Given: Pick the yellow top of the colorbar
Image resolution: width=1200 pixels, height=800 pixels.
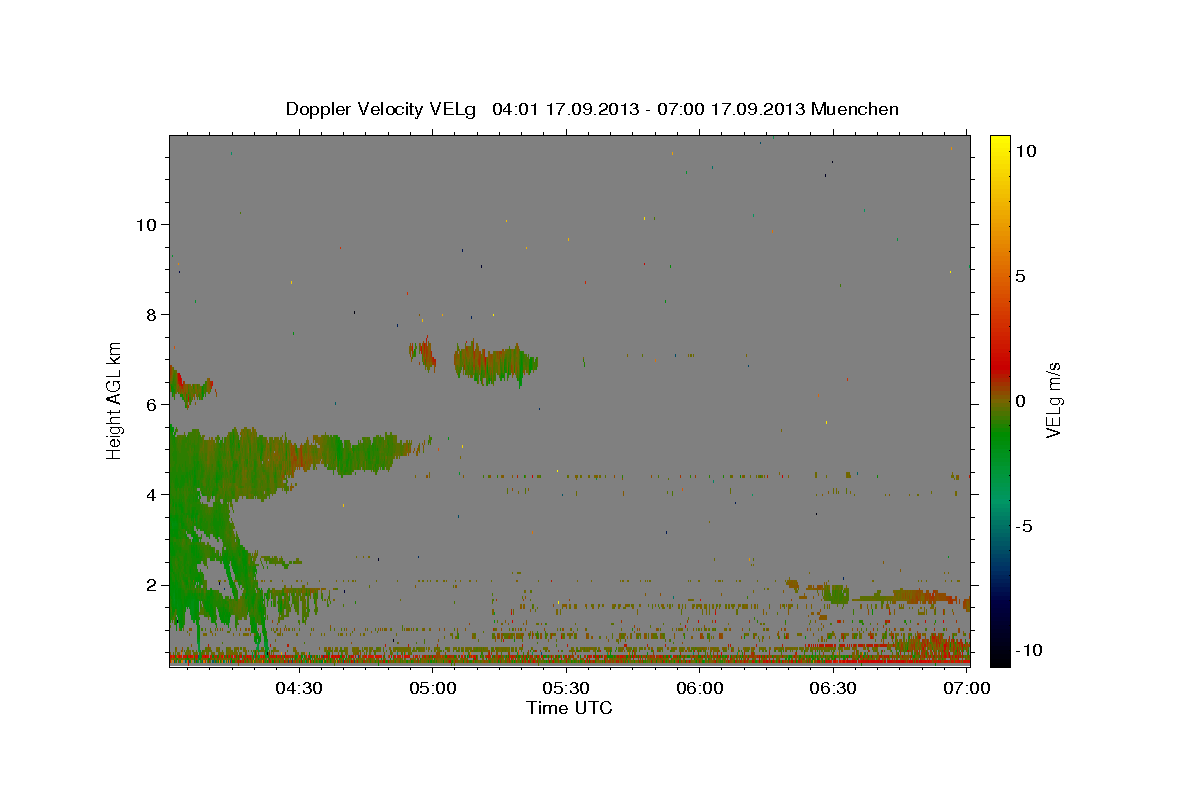Looking at the screenshot, I should click(x=999, y=140).
